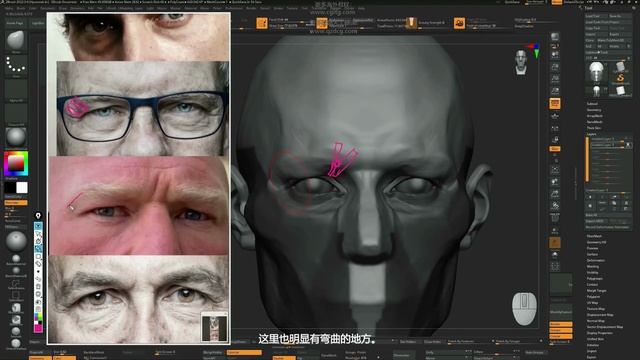The width and height of the screenshot is (640, 360).
Task: Expand the NanoMesh sub-palette
Action: (x=595, y=122)
